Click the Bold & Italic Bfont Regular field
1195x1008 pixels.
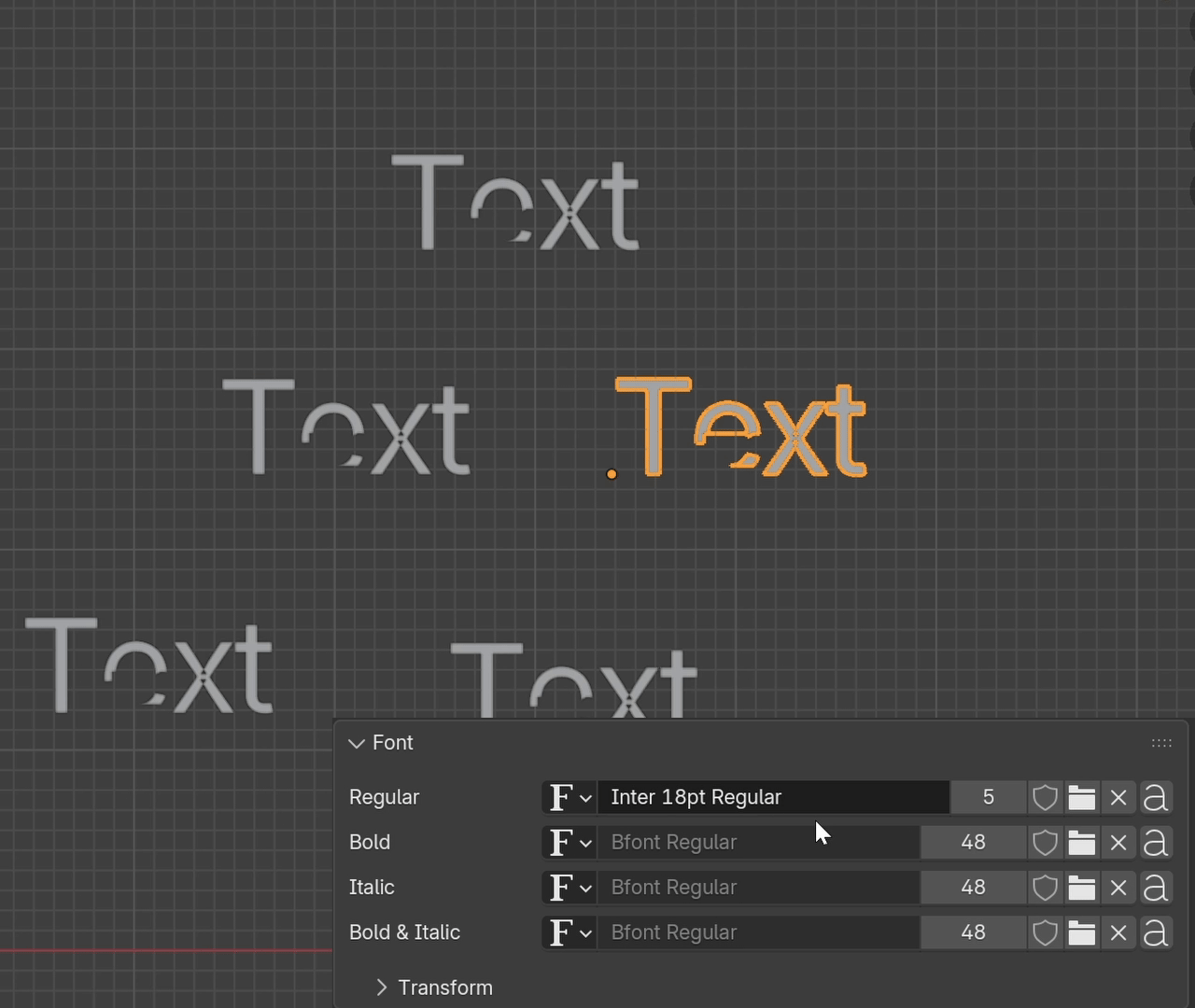pyautogui.click(x=758, y=932)
